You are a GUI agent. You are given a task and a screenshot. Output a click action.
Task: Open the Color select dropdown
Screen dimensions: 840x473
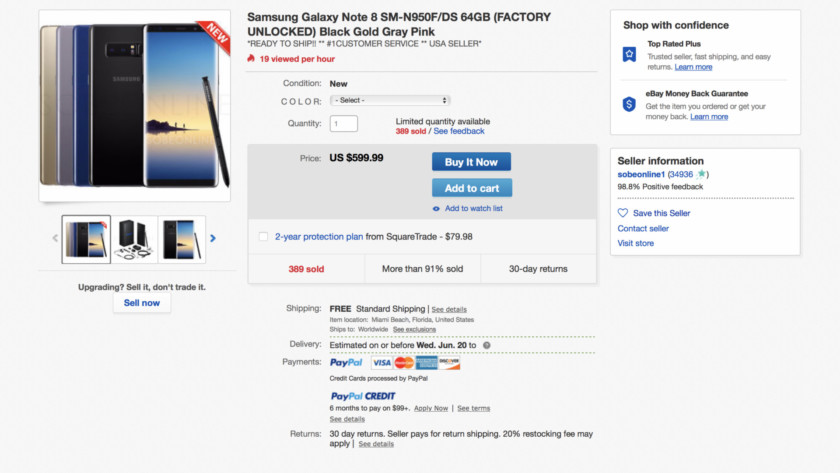click(x=390, y=100)
